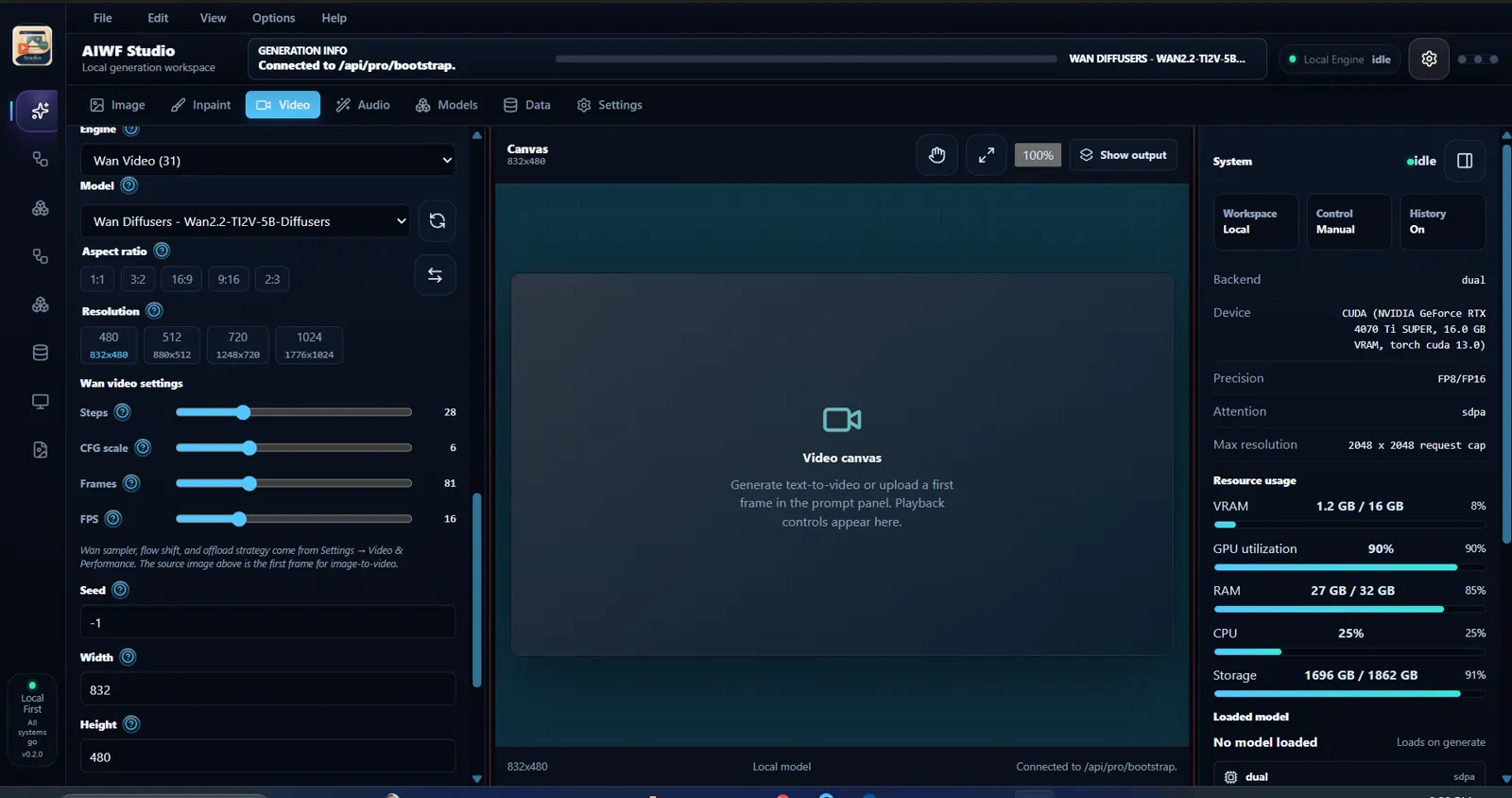Open the File menu
This screenshot has width=1512, height=798.
(x=103, y=18)
